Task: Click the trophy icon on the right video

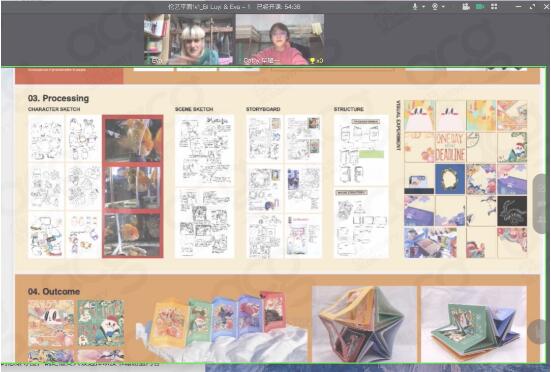Action: click(x=312, y=60)
